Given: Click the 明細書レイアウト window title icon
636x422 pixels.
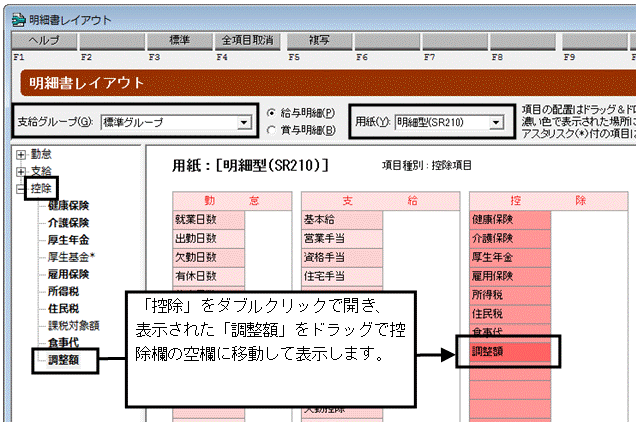Looking at the screenshot, I should click(x=19, y=19).
